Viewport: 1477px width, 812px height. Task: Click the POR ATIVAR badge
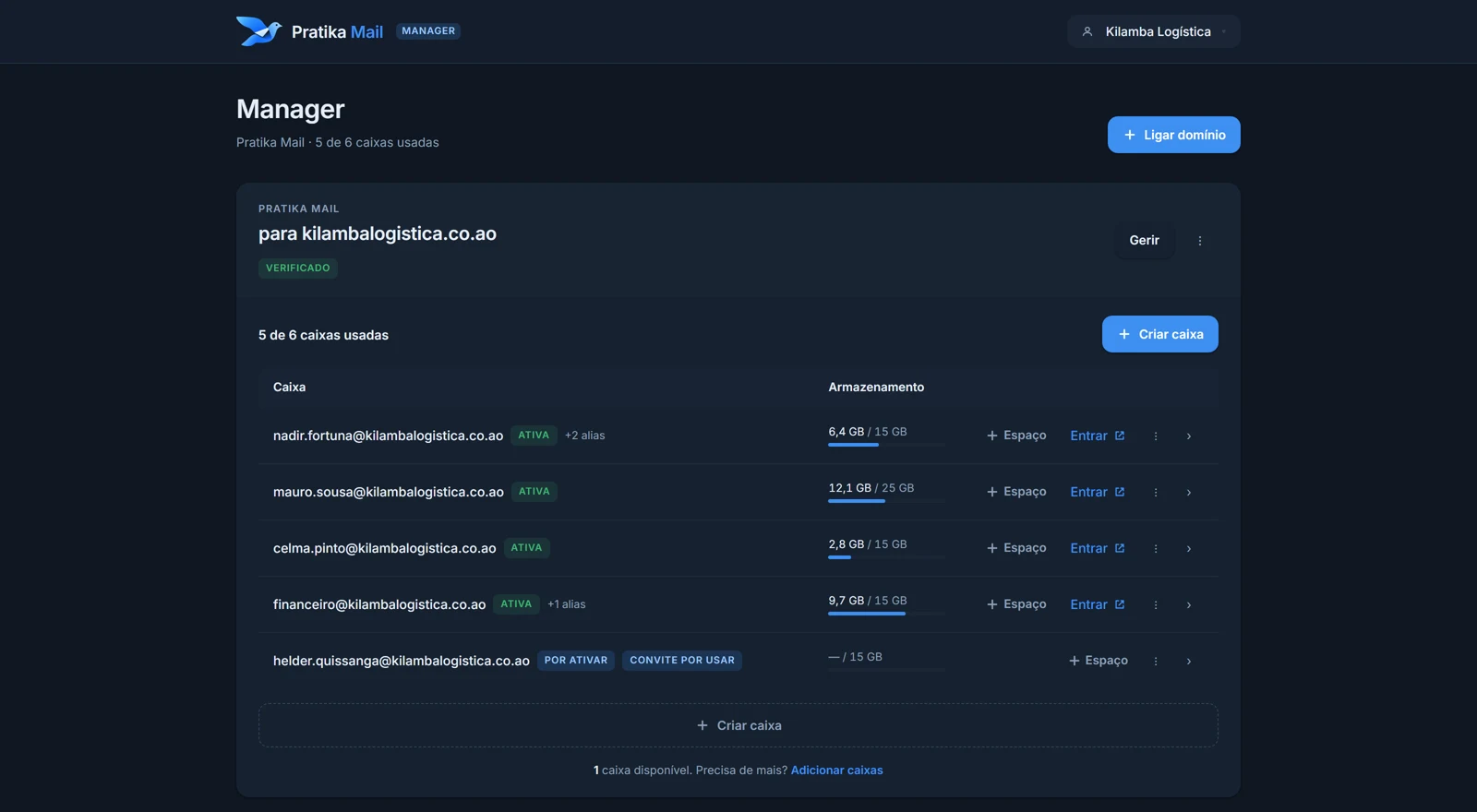(x=576, y=661)
